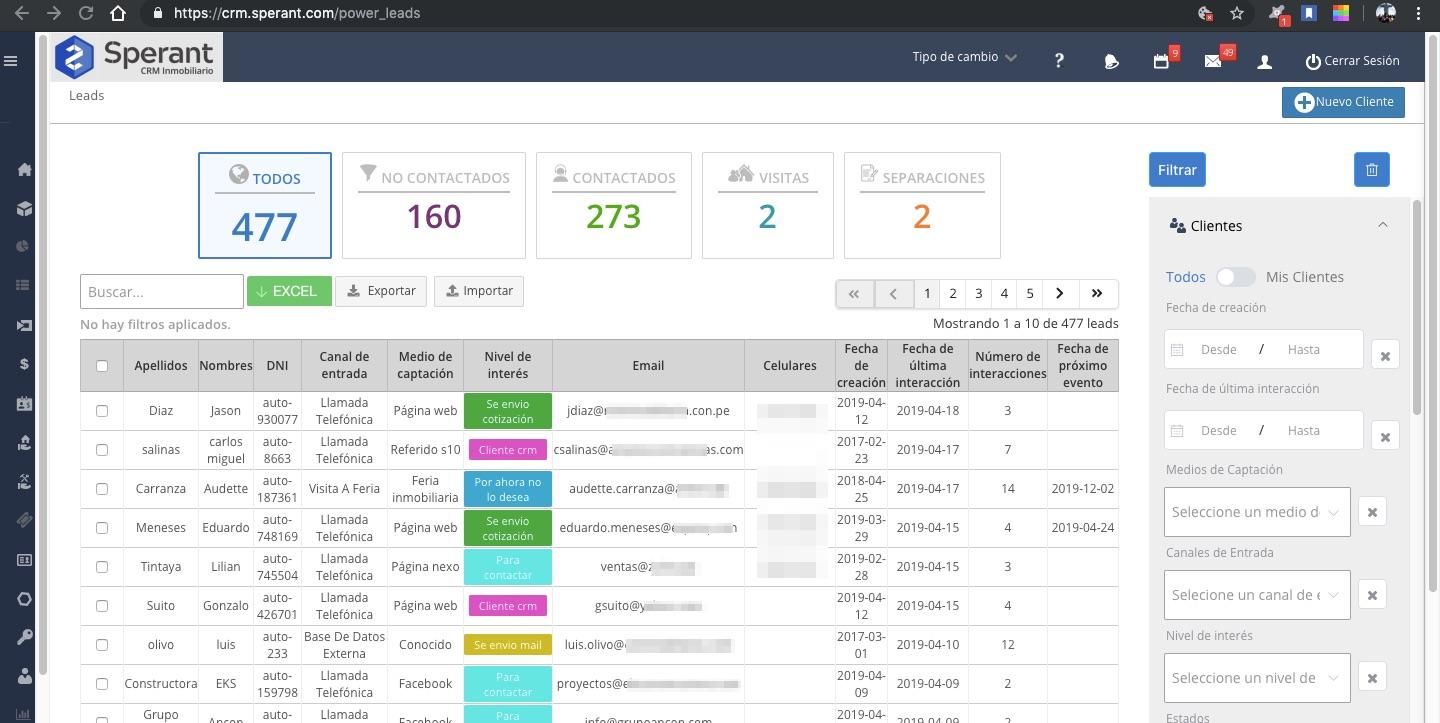Click the Sperant CRM logo

click(137, 57)
